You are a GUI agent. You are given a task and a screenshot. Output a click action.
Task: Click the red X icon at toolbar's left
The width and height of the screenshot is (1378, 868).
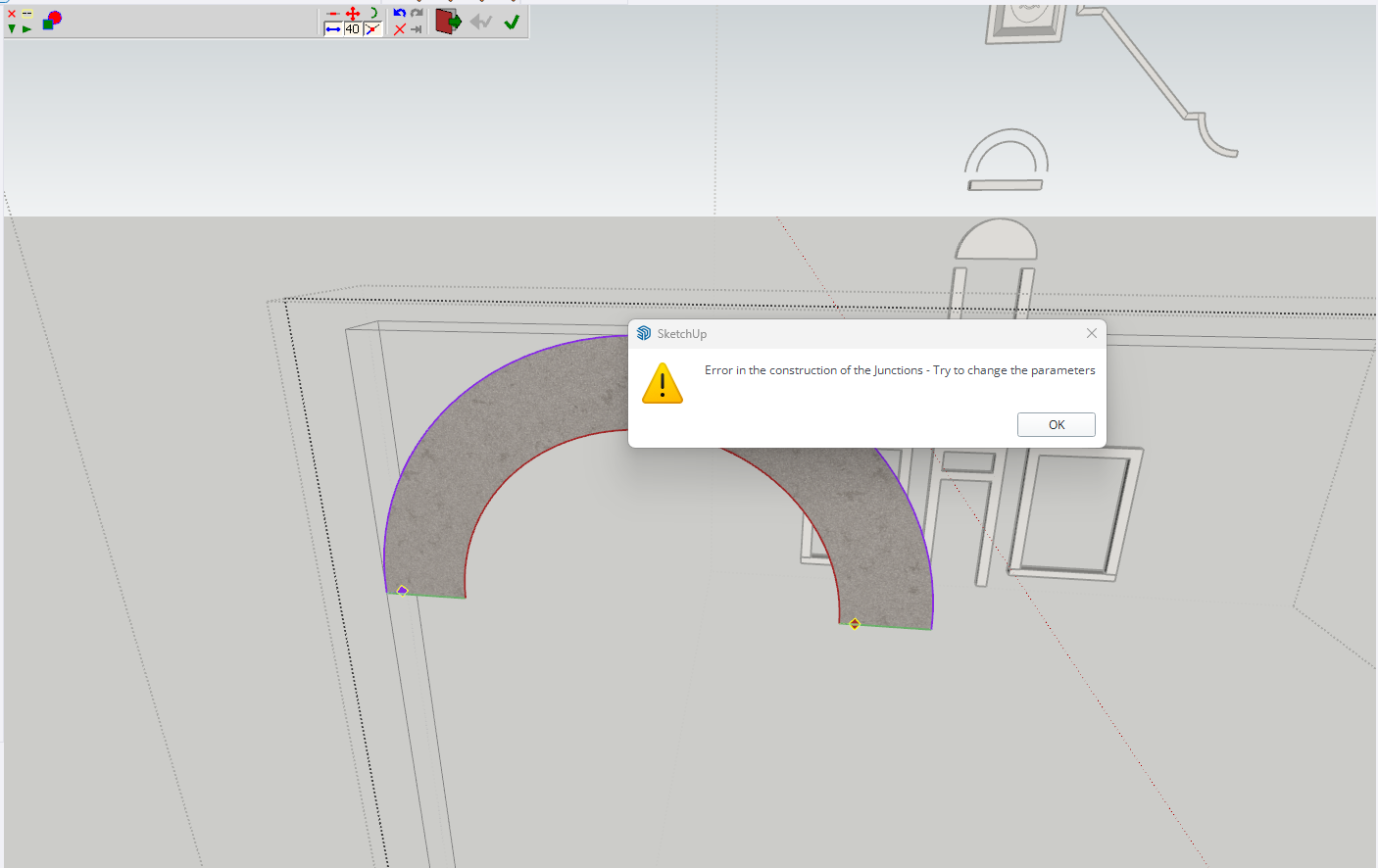click(12, 14)
